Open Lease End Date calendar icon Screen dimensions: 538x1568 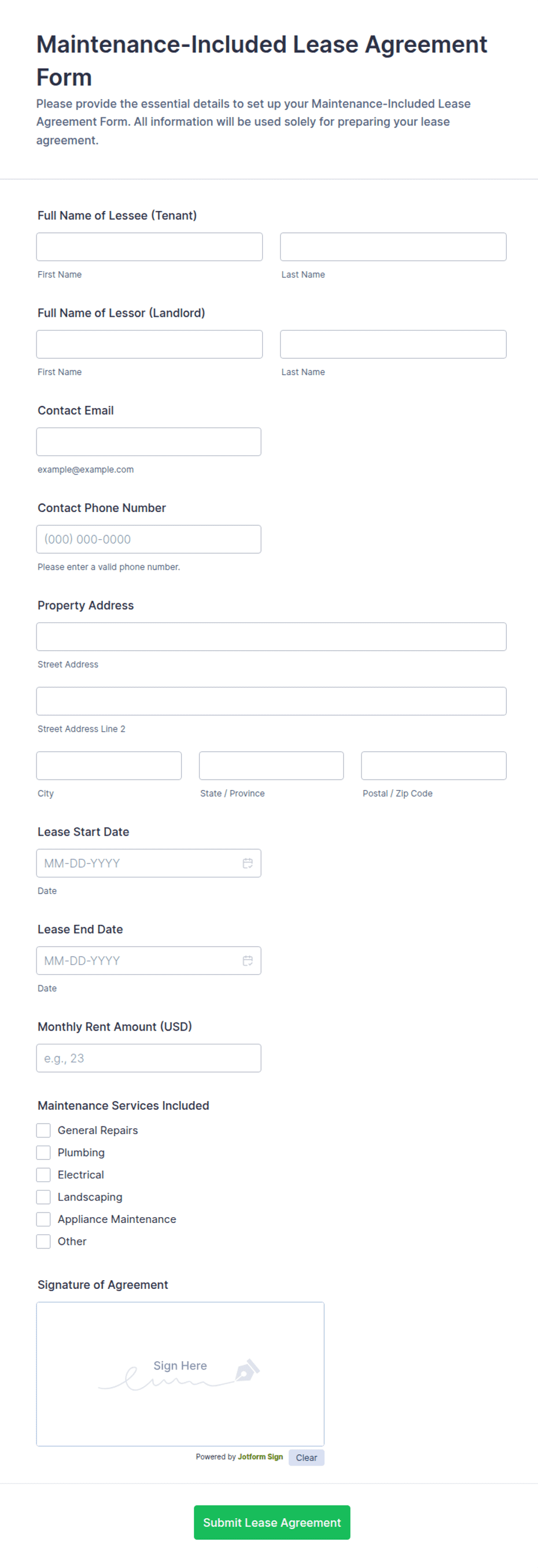(x=248, y=960)
